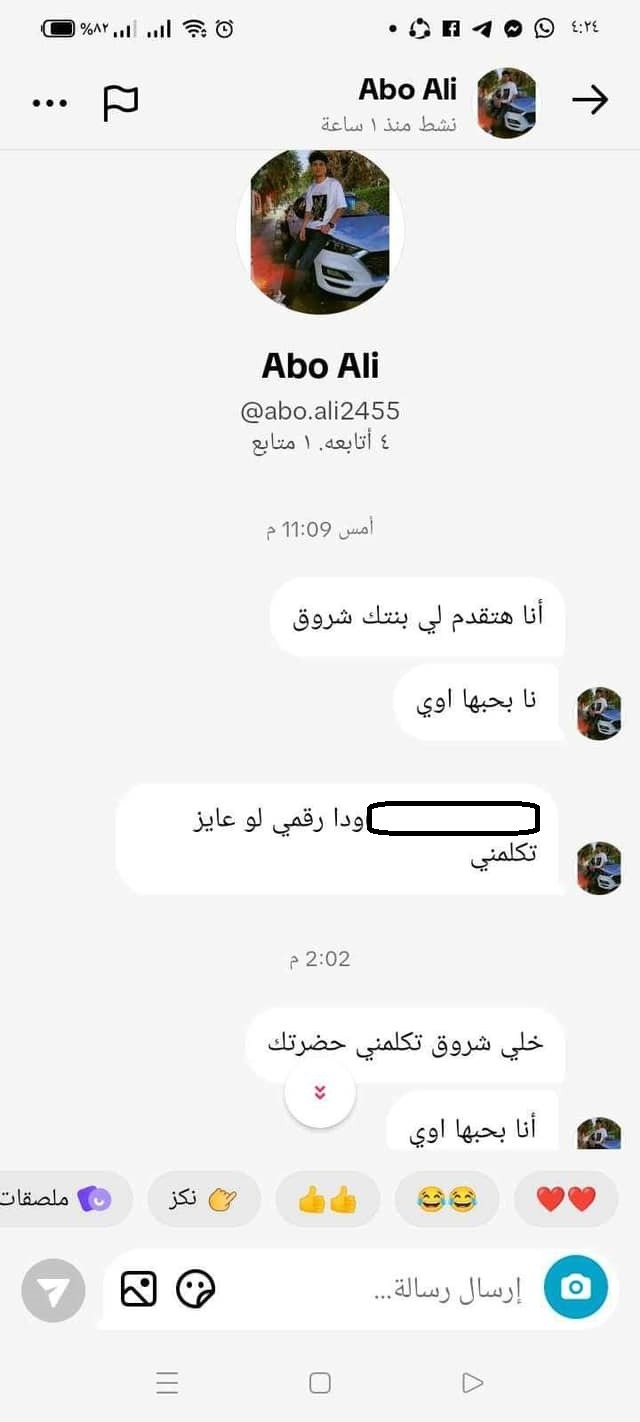Jump to latest messages with down chevrons
The width and height of the screenshot is (640, 1422).
(320, 1093)
